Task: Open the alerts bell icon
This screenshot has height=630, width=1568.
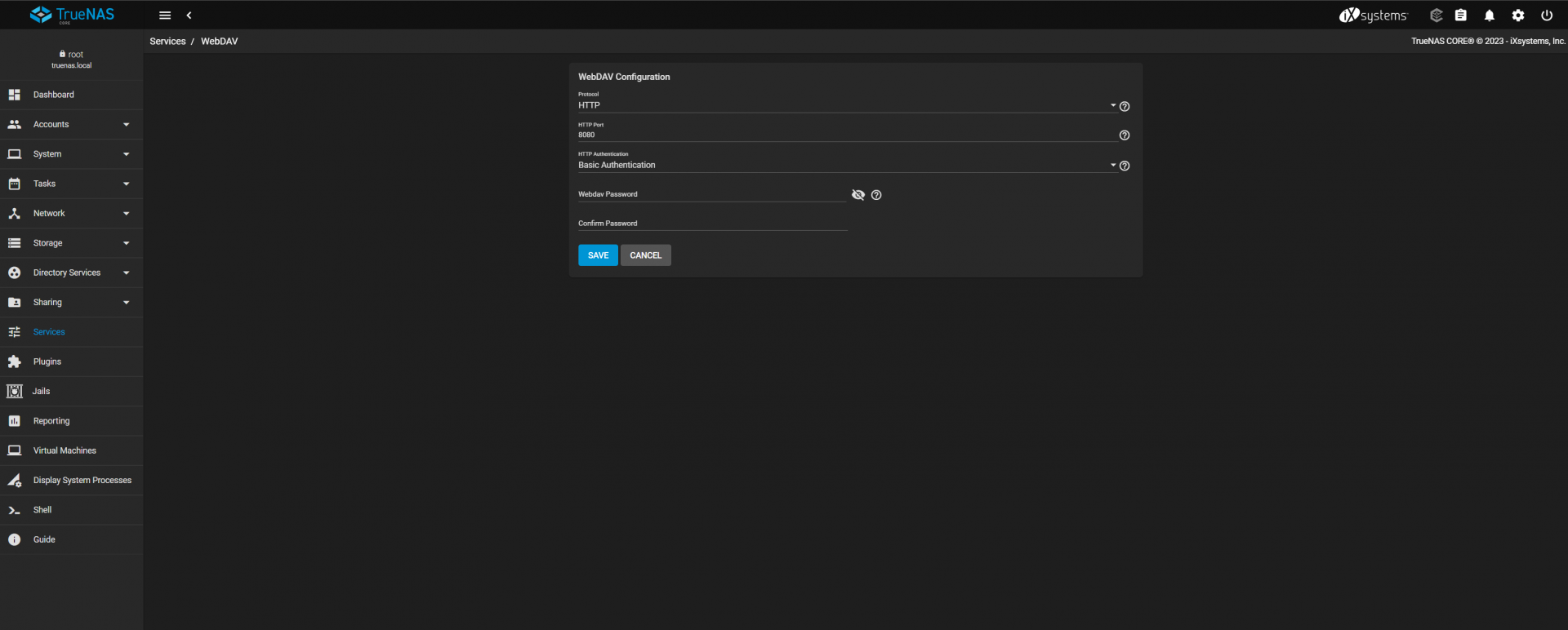Action: point(1490,16)
